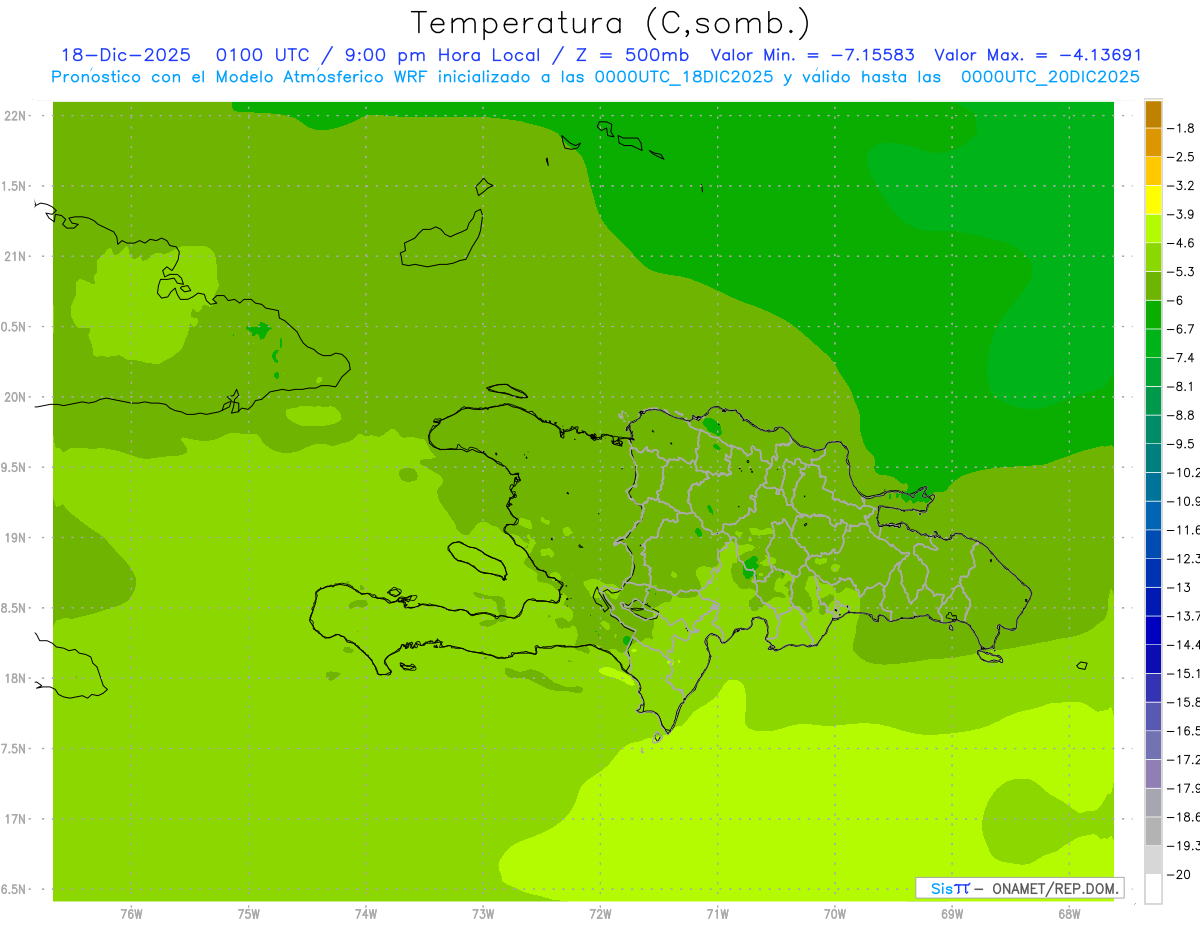Click the "-1.8" color bar value

[x=1182, y=128]
